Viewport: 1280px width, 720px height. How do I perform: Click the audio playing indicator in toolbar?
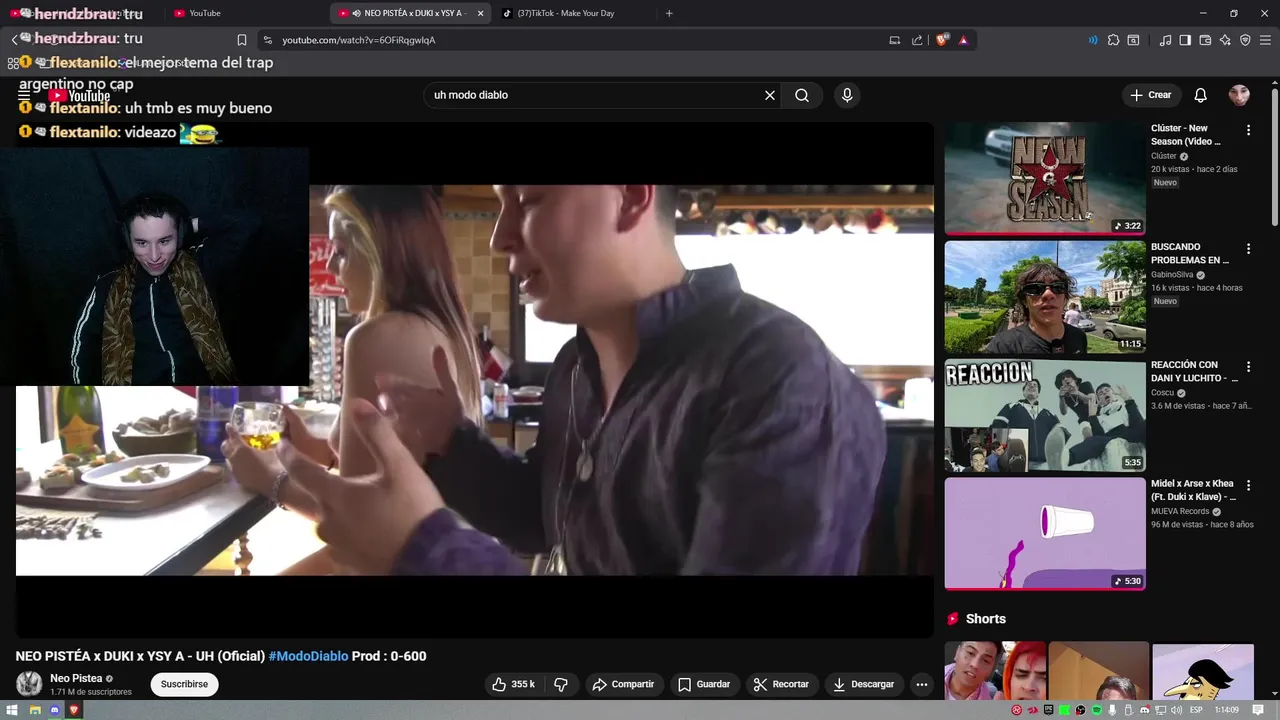tap(1093, 40)
